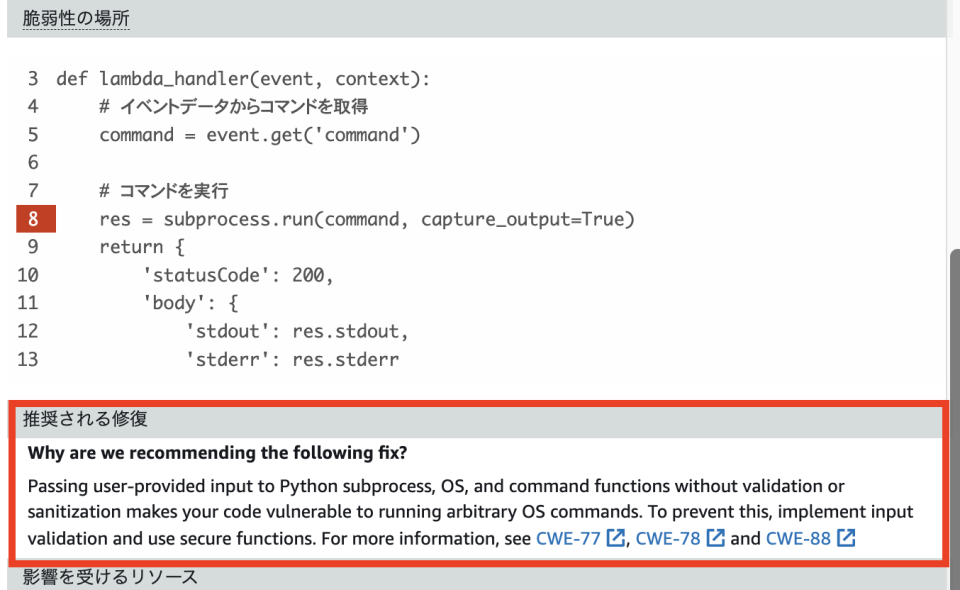This screenshot has height=590, width=960.
Task: Click the command assignment on line 5
Action: (260, 134)
